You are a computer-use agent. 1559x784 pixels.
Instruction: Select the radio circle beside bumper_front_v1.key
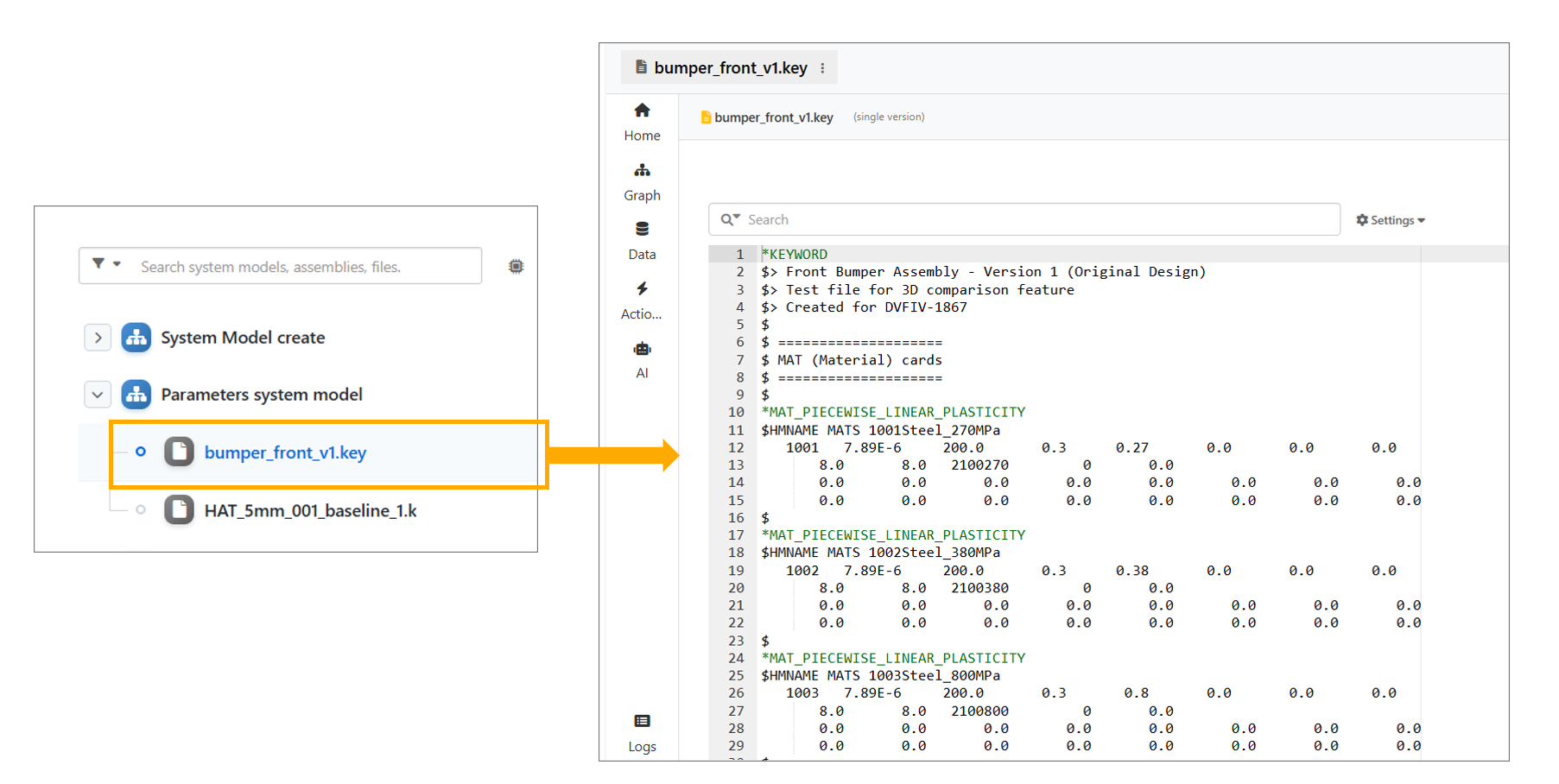(141, 452)
